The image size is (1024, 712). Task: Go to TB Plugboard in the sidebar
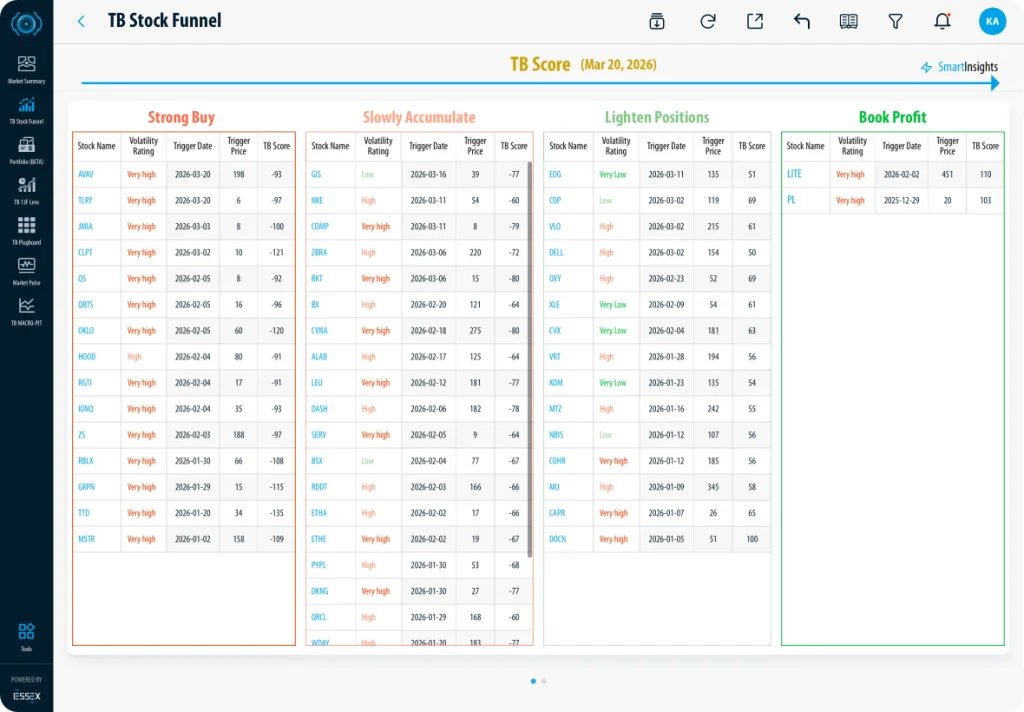click(x=26, y=231)
